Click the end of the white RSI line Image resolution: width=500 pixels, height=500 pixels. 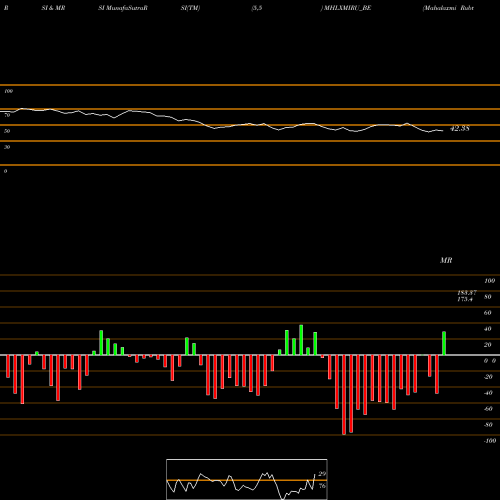coord(443,131)
